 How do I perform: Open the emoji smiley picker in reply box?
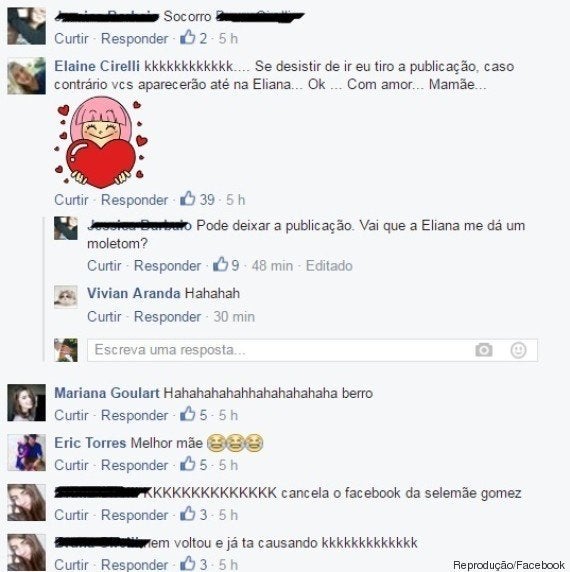518,350
